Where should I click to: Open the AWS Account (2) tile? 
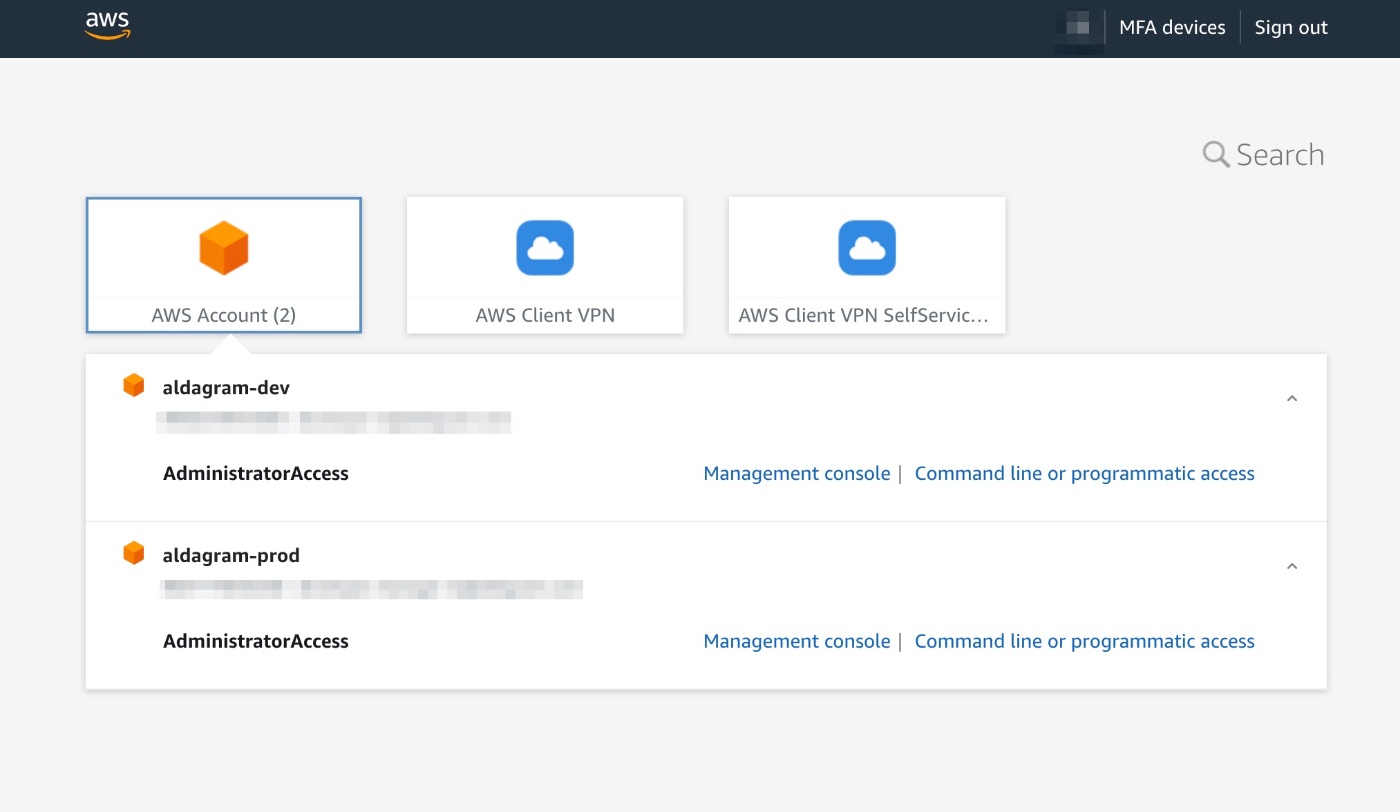[224, 265]
